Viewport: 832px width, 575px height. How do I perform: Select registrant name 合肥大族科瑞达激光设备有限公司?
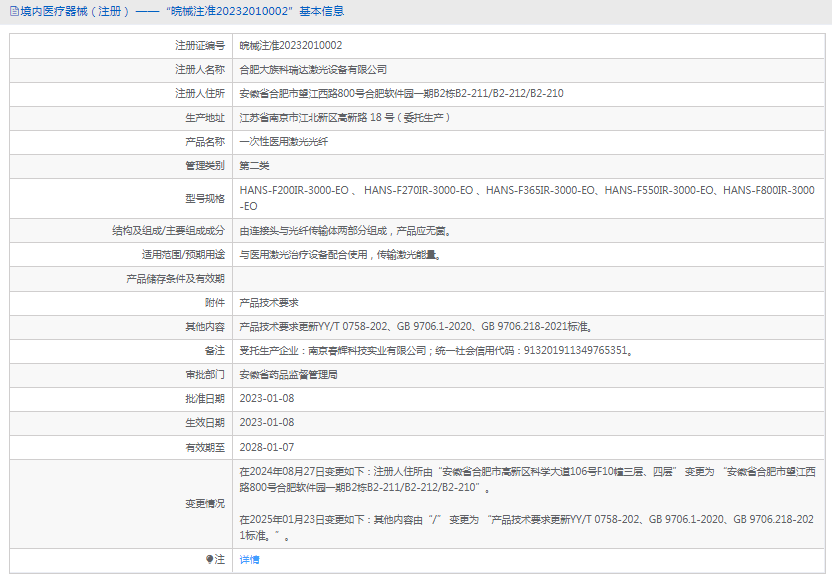coord(313,69)
